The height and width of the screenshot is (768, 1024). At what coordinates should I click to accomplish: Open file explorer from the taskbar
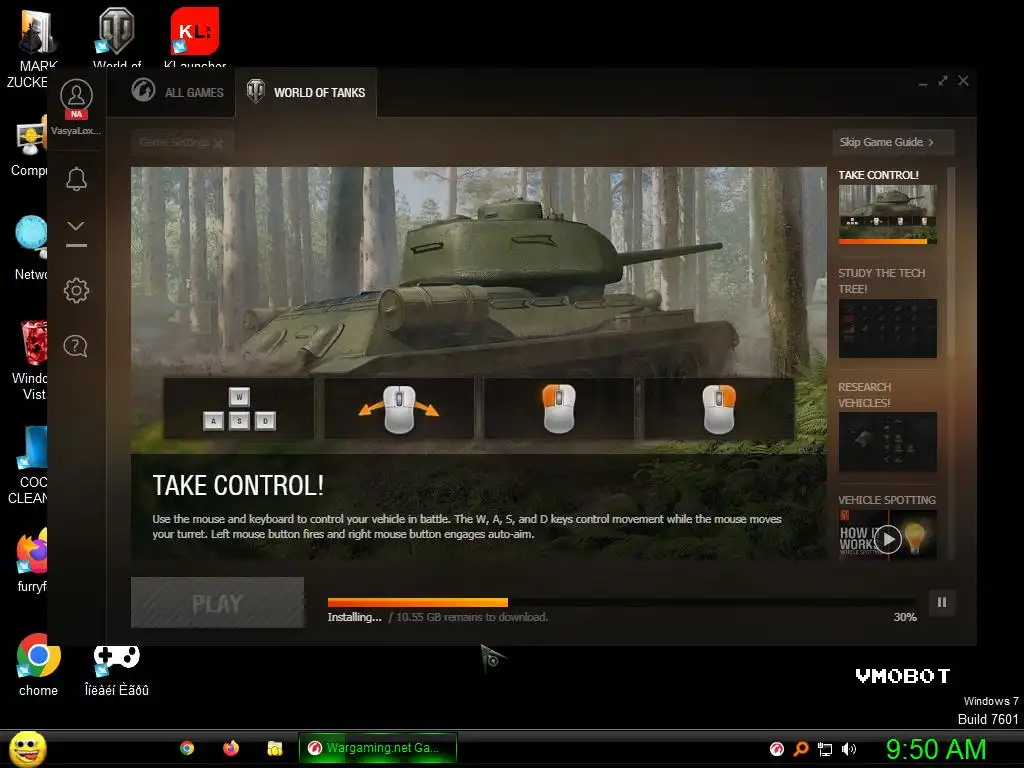(x=274, y=748)
